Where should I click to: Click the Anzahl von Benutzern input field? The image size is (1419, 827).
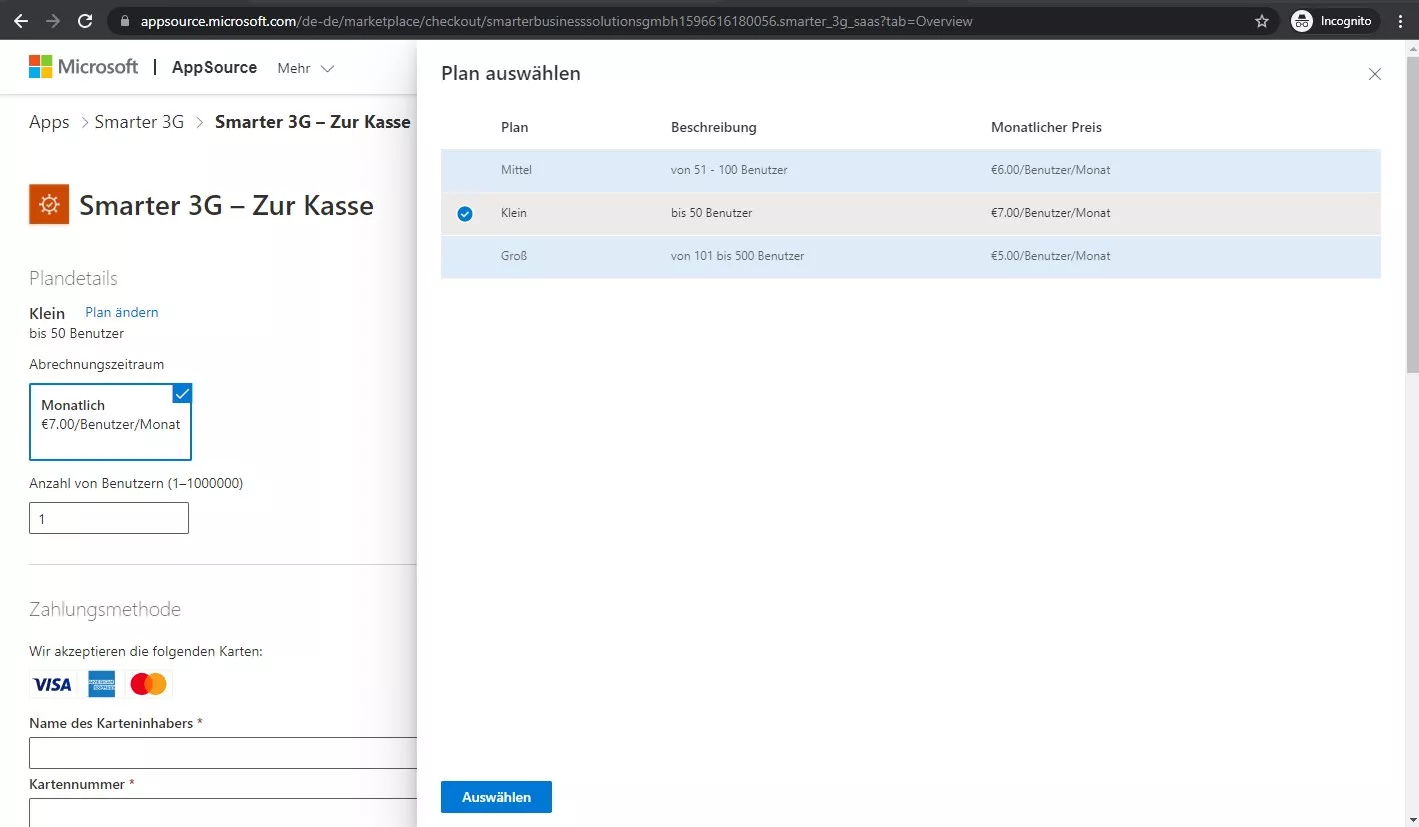[x=108, y=517]
